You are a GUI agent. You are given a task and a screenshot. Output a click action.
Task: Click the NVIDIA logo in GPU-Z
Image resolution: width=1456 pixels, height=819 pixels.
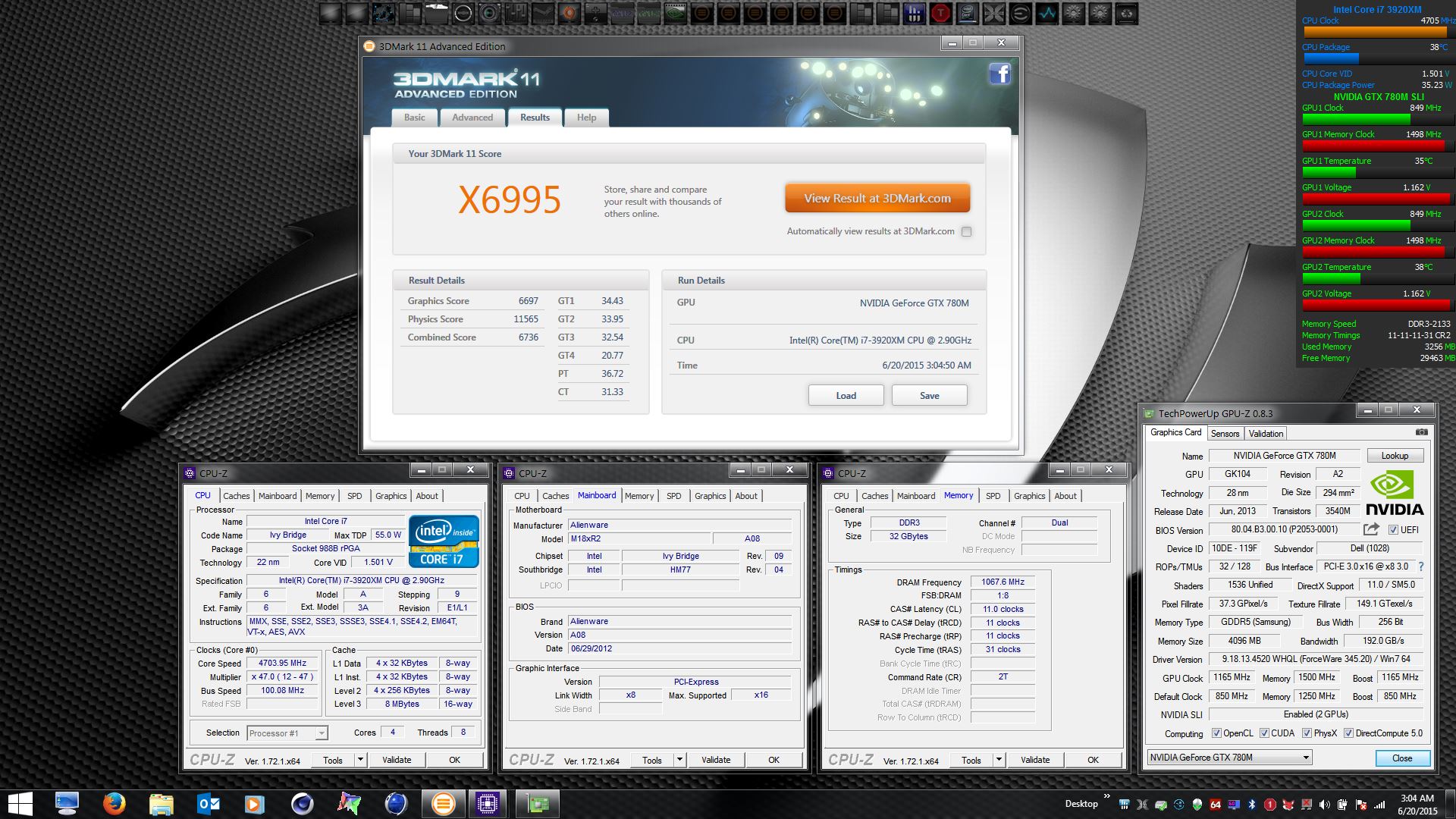(x=1394, y=493)
